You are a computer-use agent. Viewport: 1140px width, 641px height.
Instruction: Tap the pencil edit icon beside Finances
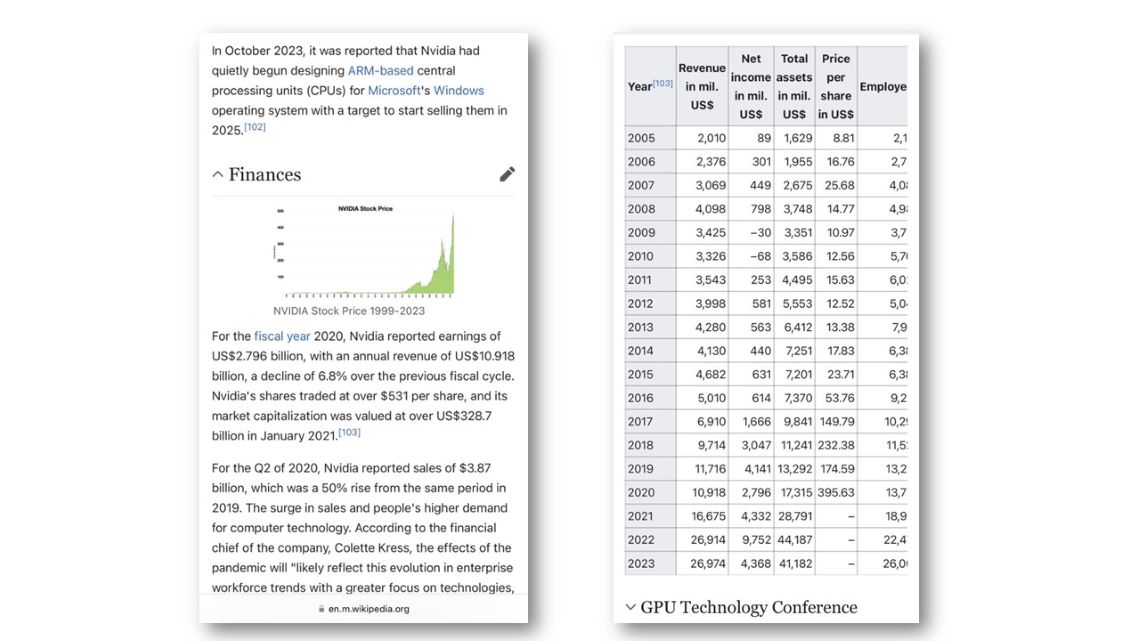507,174
